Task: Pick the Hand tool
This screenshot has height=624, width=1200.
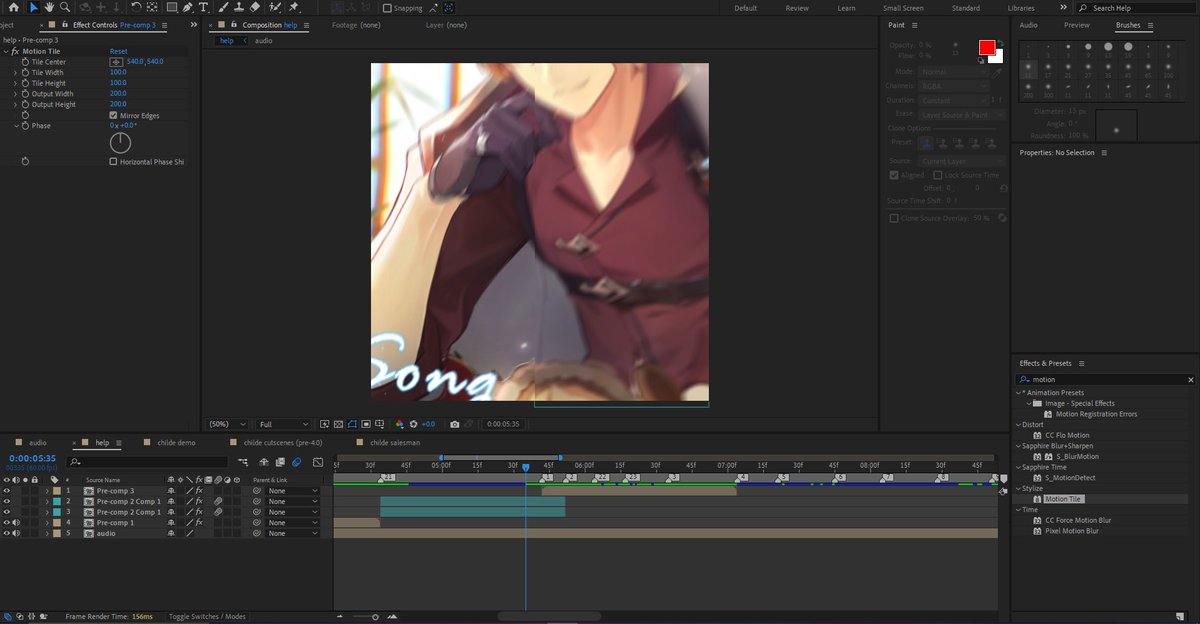Action: click(x=49, y=7)
